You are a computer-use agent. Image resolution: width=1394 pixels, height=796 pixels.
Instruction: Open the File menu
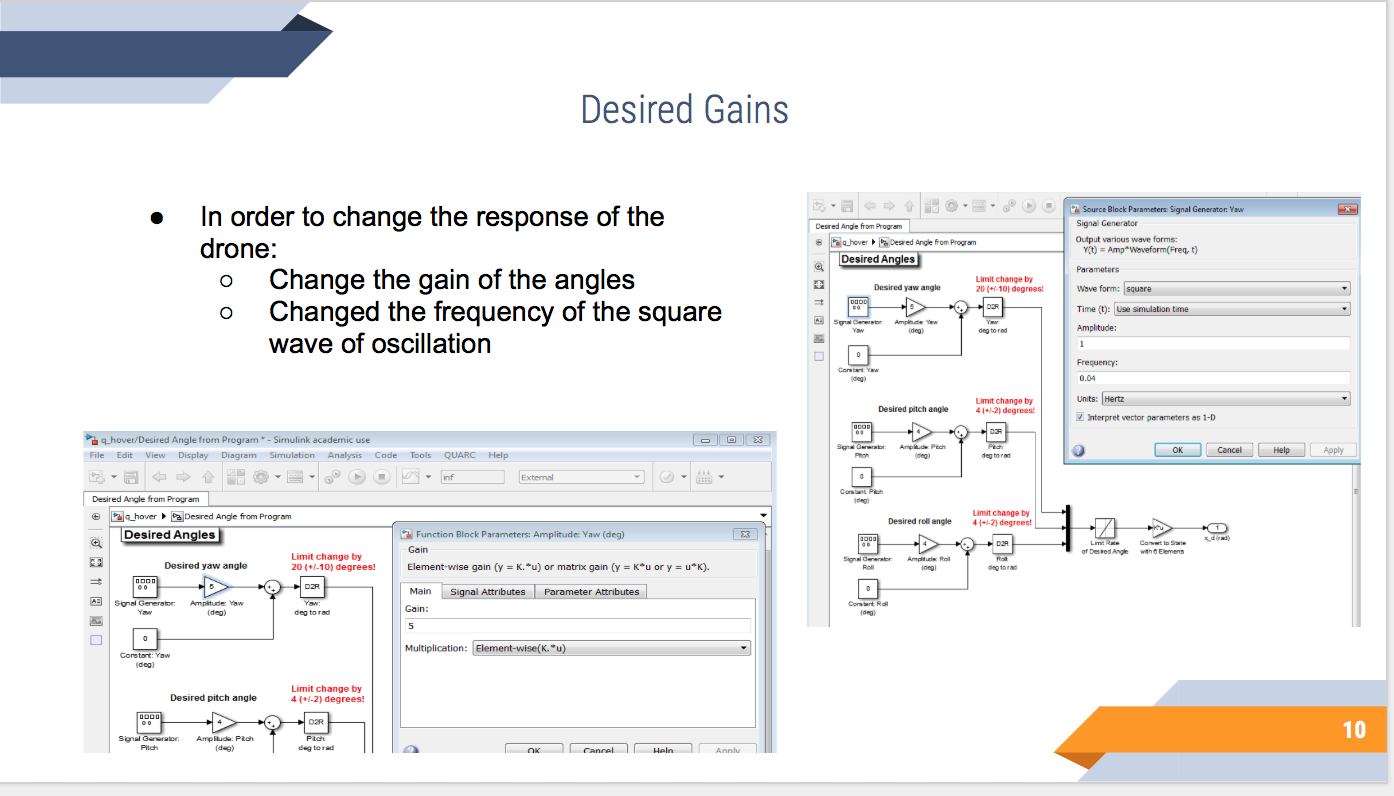point(96,455)
